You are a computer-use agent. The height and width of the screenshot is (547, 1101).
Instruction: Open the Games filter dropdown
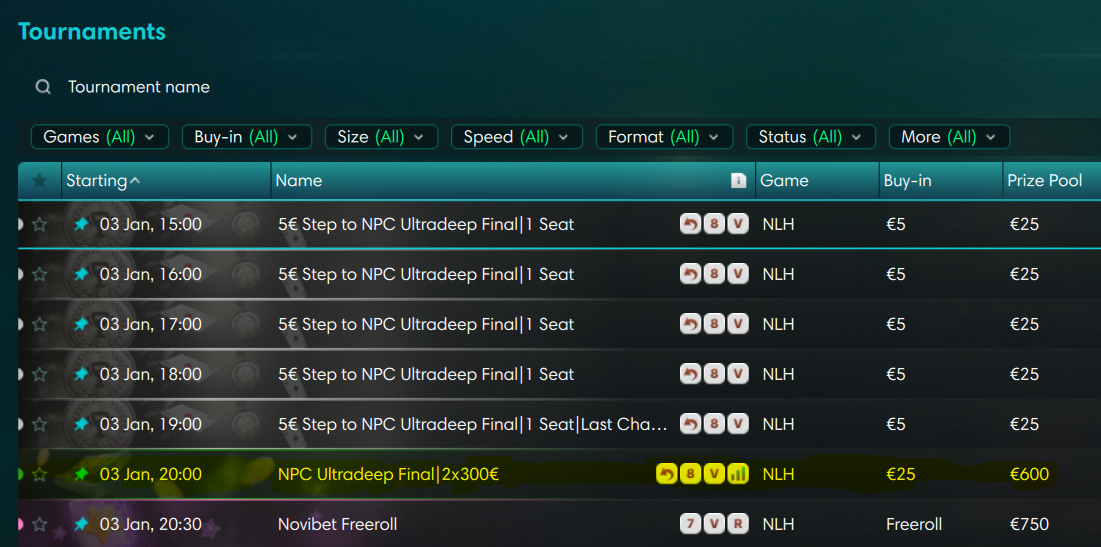pos(99,137)
